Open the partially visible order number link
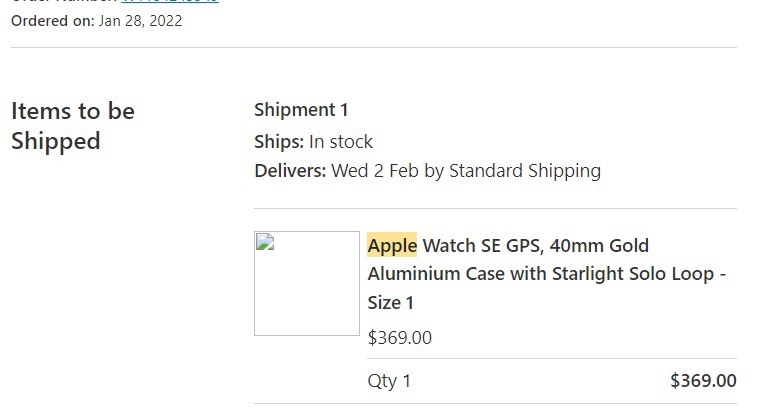The height and width of the screenshot is (408, 771). pos(170,1)
